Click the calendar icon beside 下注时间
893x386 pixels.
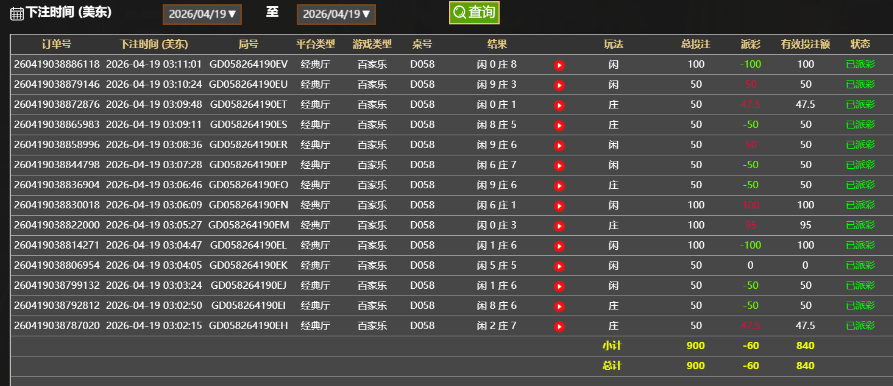coord(17,14)
